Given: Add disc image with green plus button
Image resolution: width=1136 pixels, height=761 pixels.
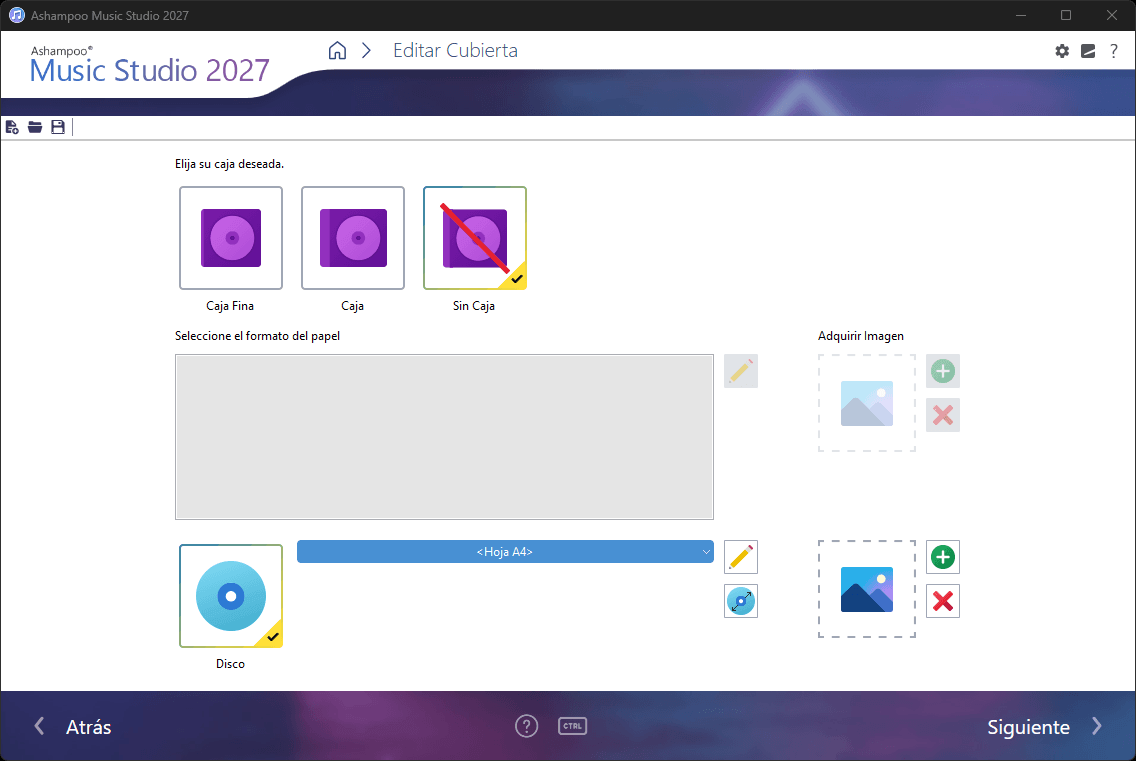Looking at the screenshot, I should (x=943, y=557).
